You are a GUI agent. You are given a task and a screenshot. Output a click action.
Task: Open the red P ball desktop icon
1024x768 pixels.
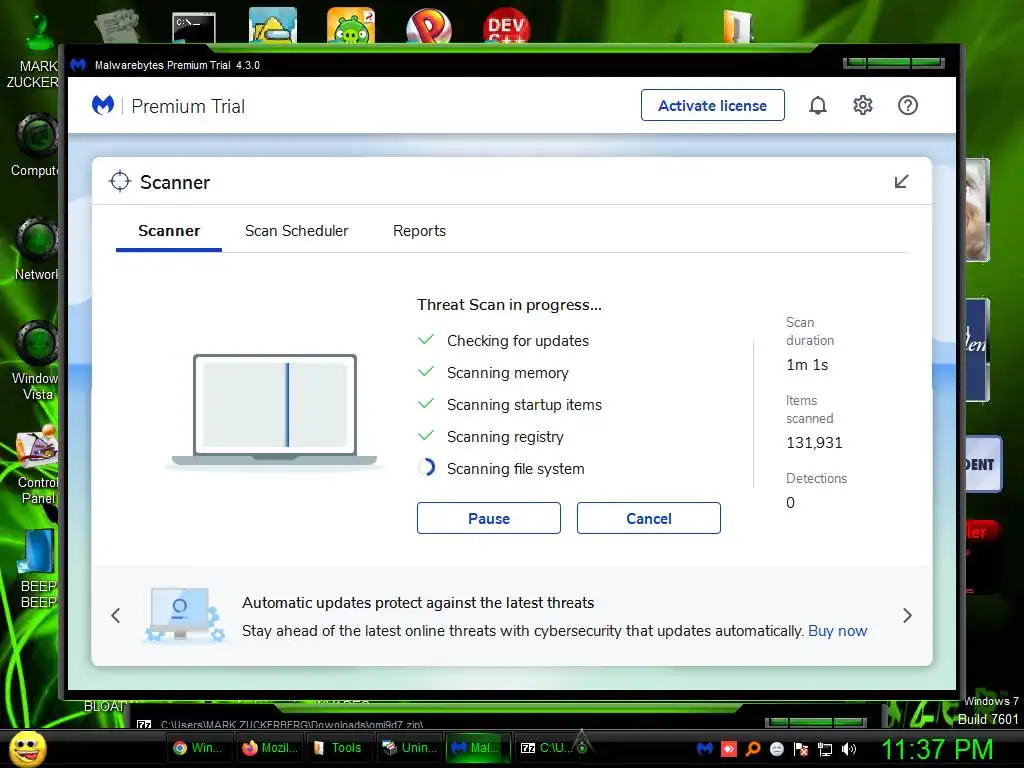point(428,25)
